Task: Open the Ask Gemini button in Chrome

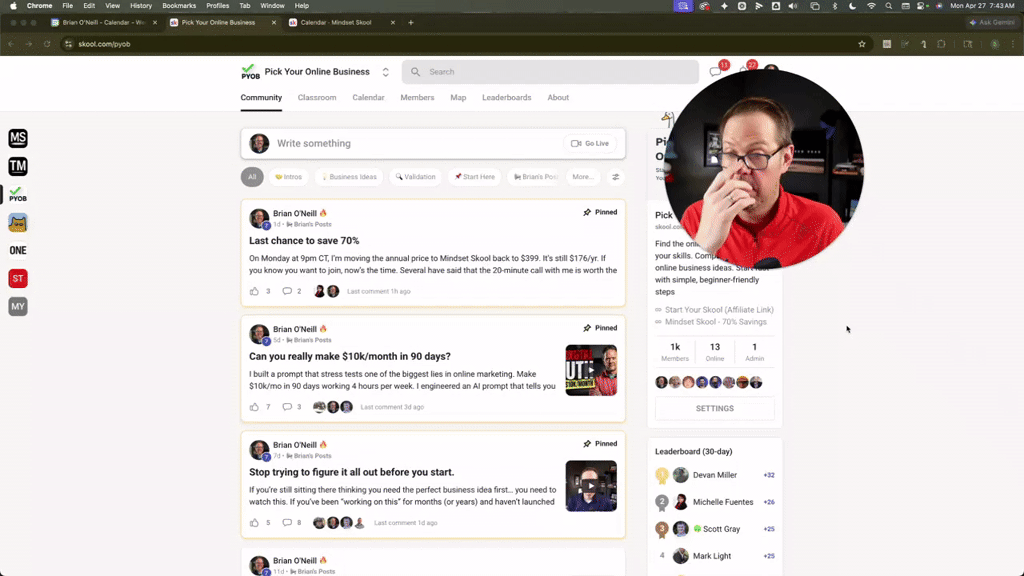Action: point(992,22)
